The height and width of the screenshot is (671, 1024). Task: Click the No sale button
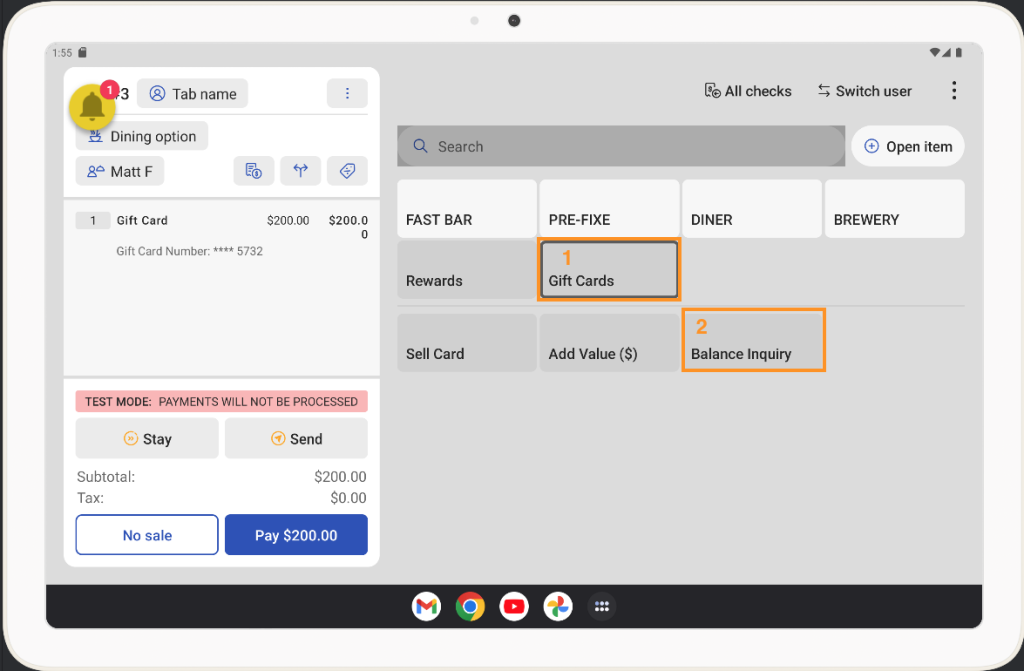click(x=147, y=535)
